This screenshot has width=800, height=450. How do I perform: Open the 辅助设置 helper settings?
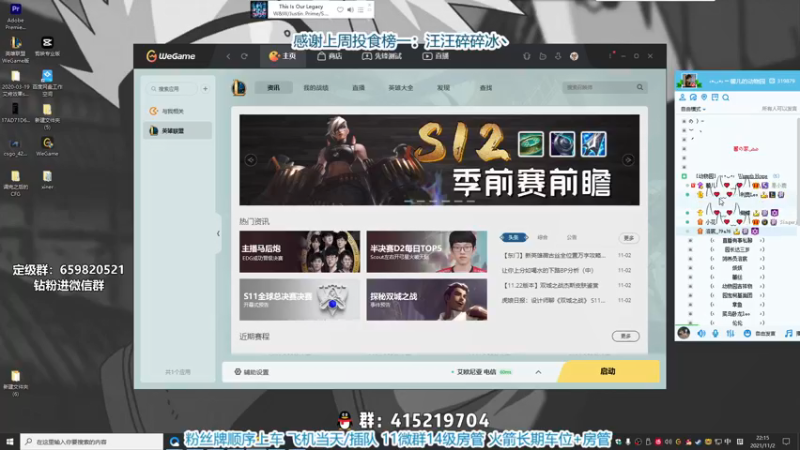click(x=252, y=372)
